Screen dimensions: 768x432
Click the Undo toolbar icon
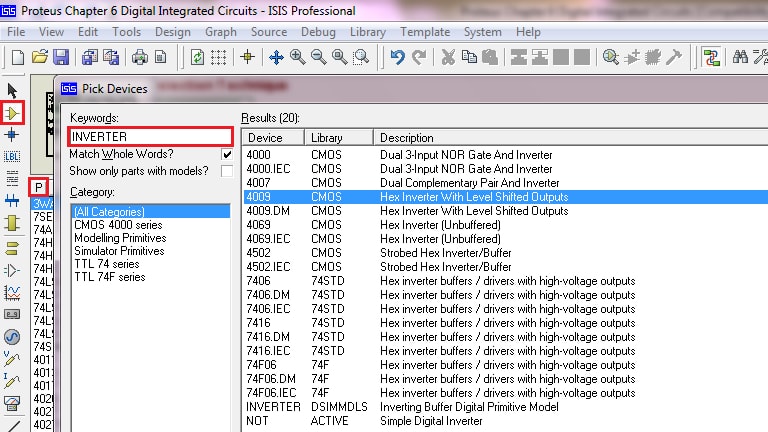(398, 57)
